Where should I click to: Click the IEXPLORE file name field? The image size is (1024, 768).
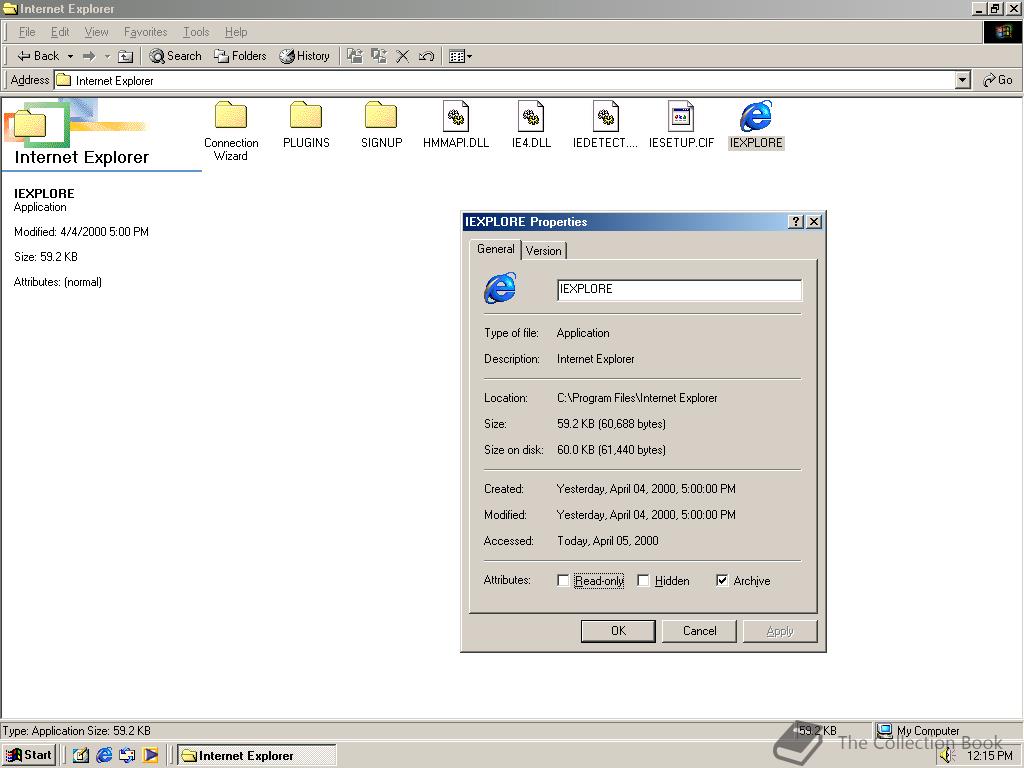coord(679,290)
